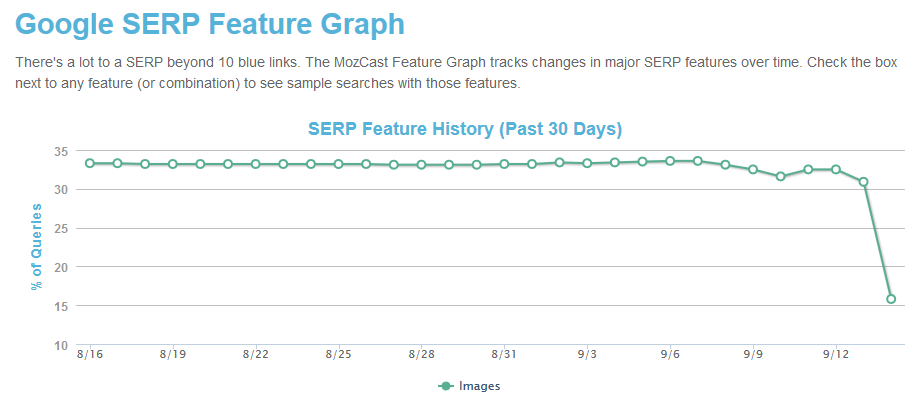Viewport: 916px width, 403px height.
Task: Click the 35 y-axis value label
Action: pyautogui.click(x=60, y=151)
